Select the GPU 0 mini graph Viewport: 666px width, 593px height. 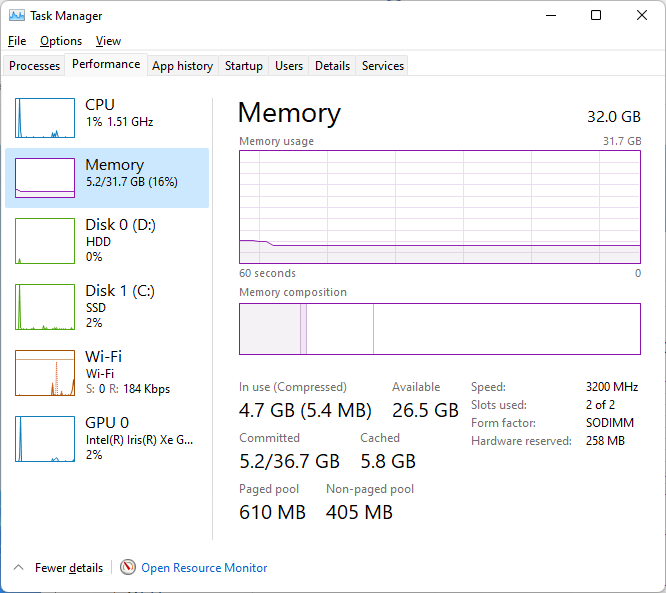45,438
